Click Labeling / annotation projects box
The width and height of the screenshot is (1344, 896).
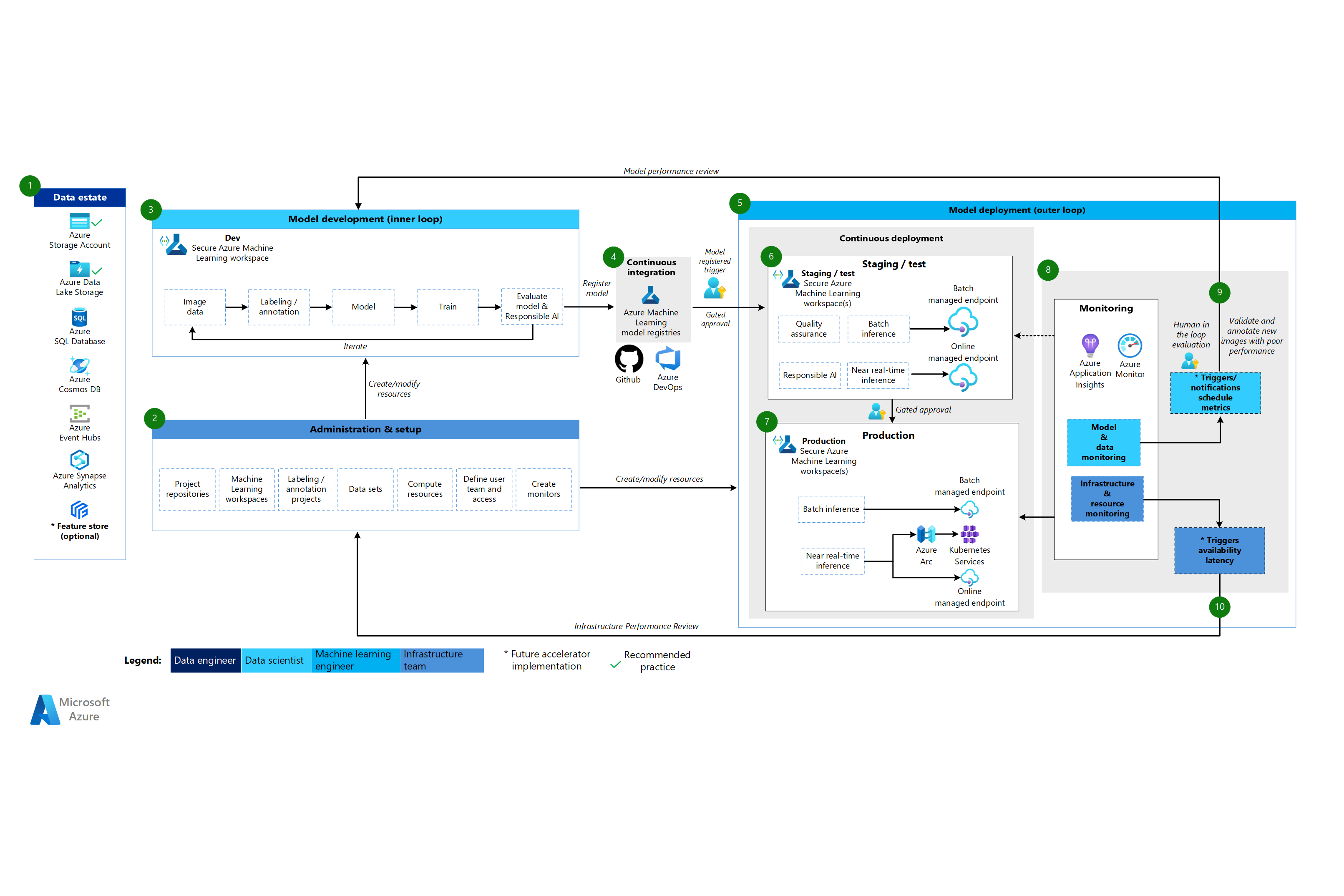click(306, 489)
